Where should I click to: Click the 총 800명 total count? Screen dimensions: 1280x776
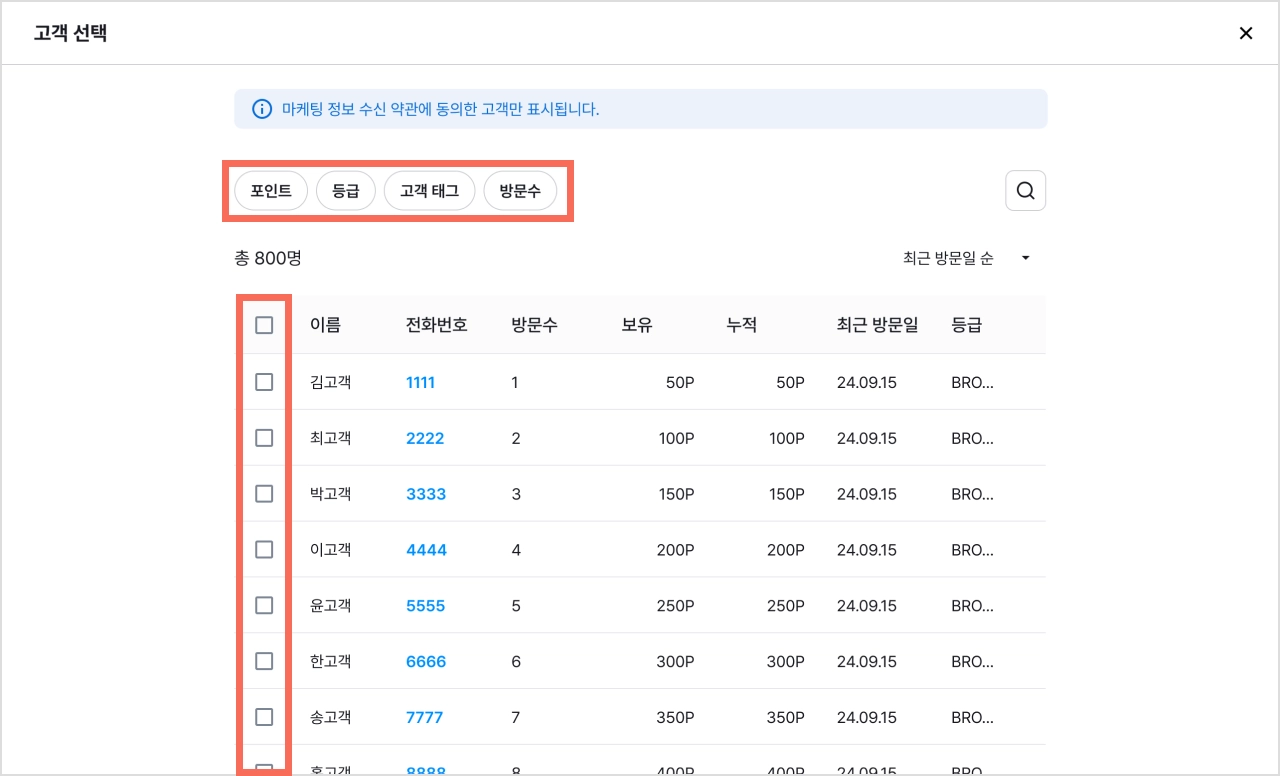(x=268, y=258)
